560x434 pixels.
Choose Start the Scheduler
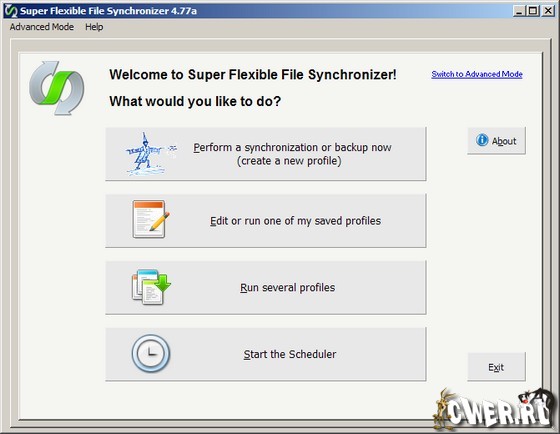tap(266, 354)
